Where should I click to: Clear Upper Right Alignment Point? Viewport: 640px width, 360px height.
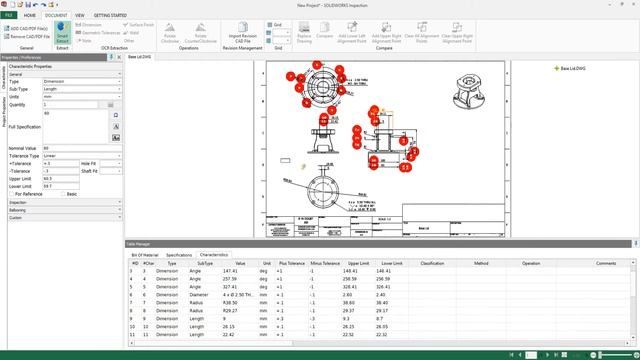457,33
